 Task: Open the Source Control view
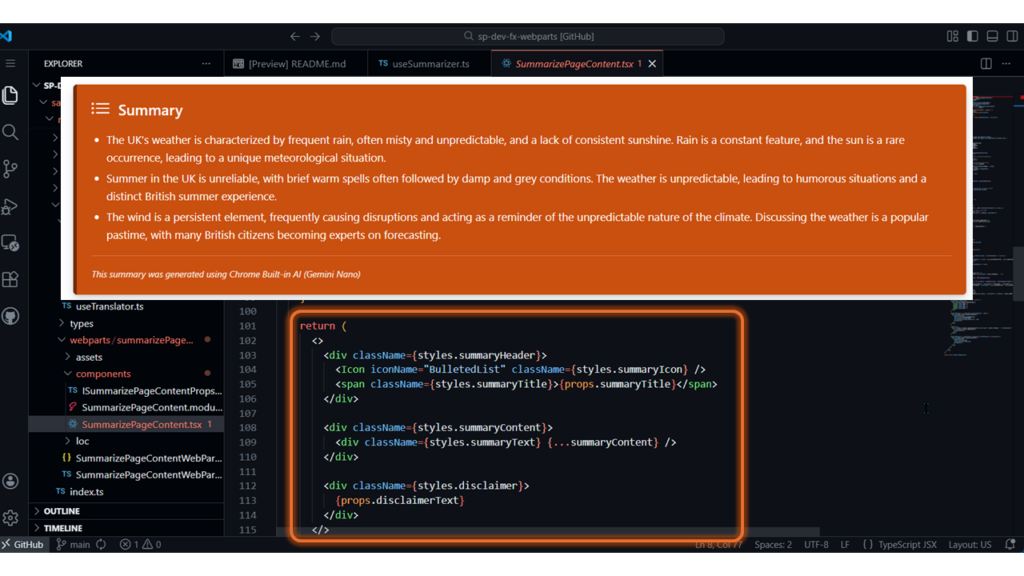[11, 169]
